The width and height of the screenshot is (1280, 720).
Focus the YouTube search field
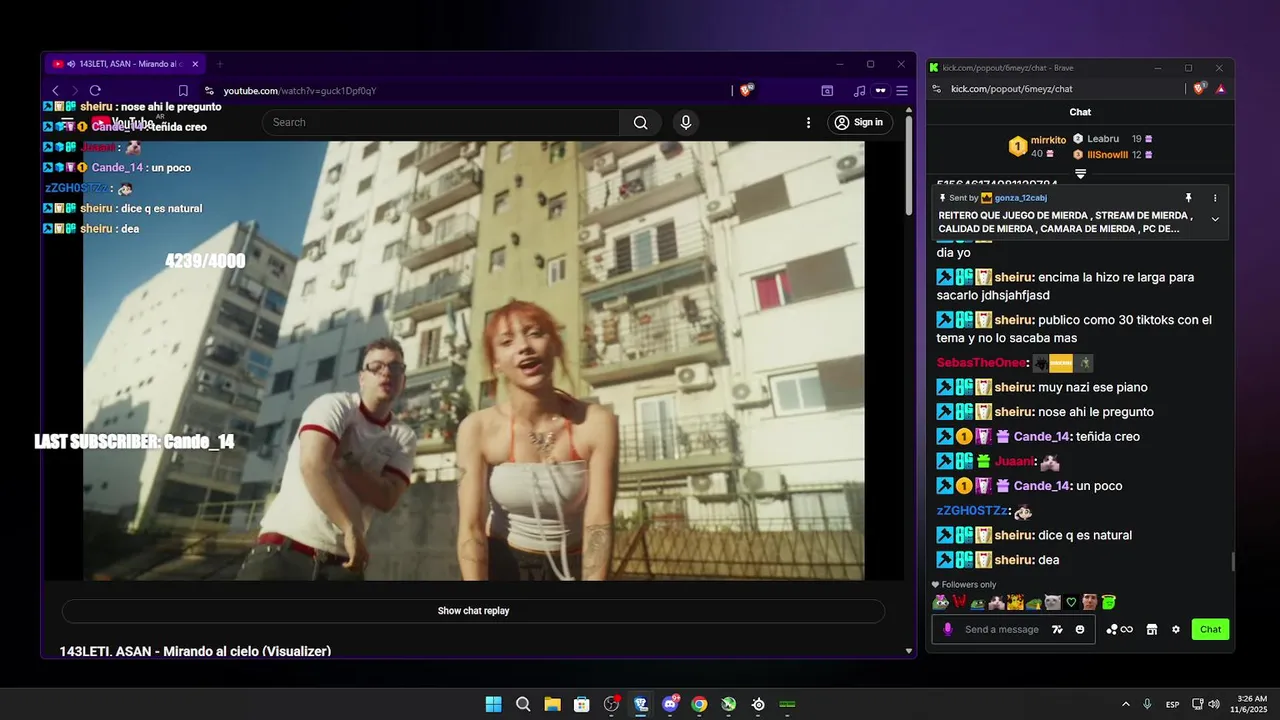pyautogui.click(x=441, y=122)
